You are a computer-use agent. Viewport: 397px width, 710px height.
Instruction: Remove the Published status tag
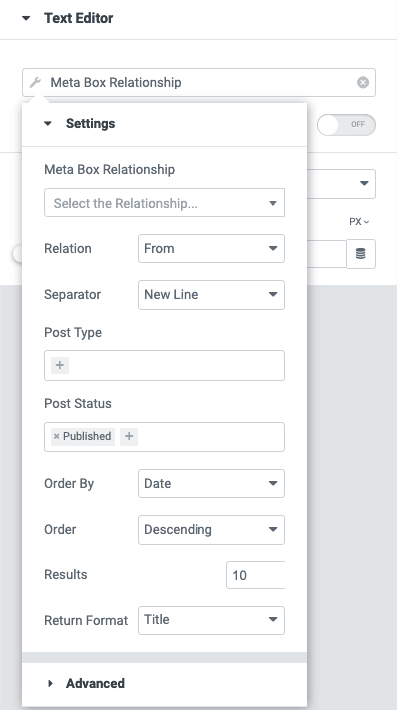click(57, 437)
